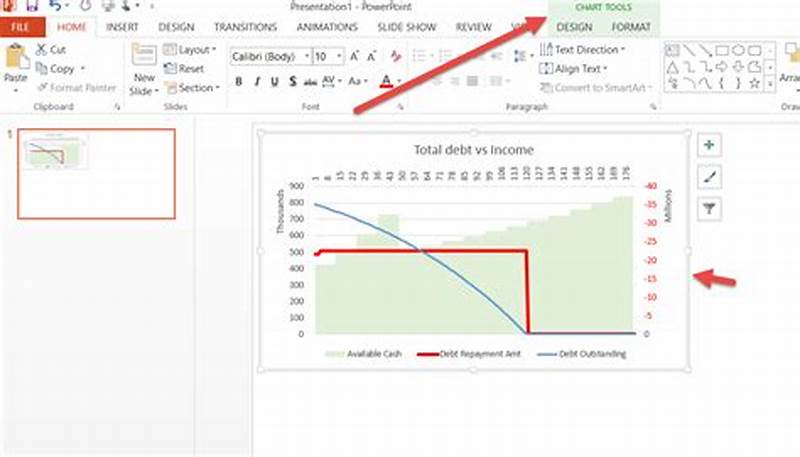
Task: Open the Calibri (Body) font dropdown
Action: (x=307, y=56)
